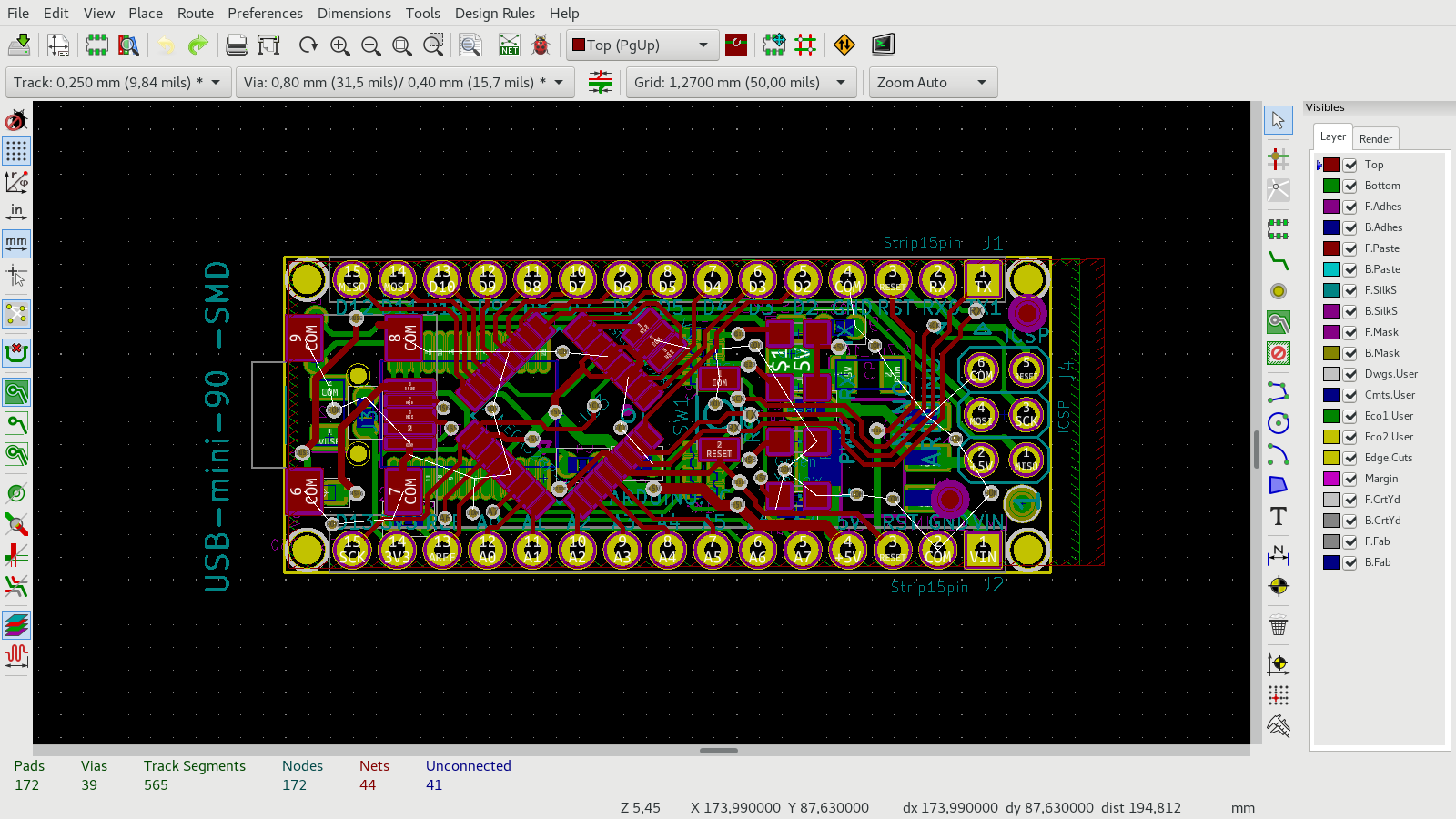This screenshot has height=819, width=1456.
Task: Open the Python scripting console
Action: pos(883,45)
